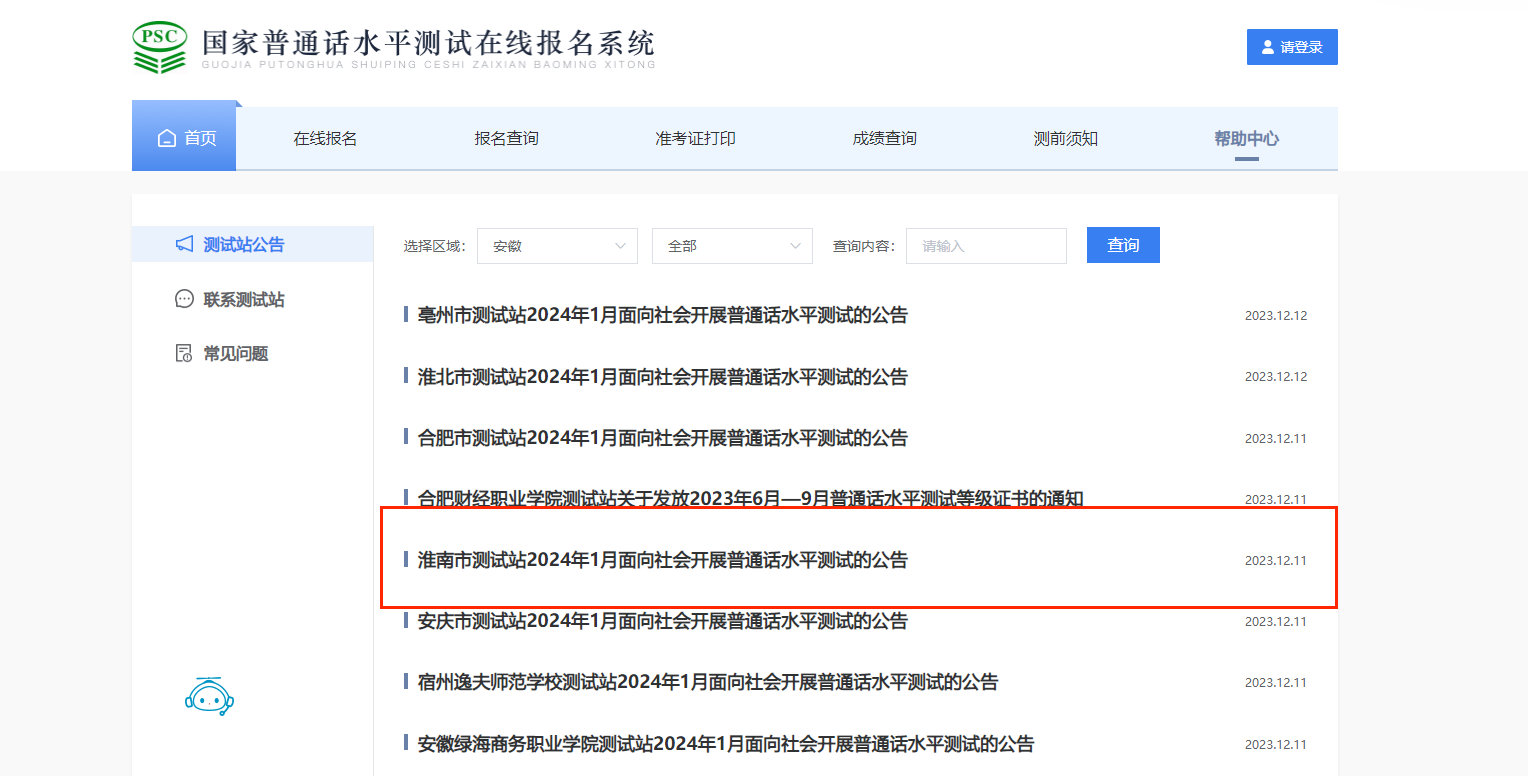This screenshot has height=776, width=1528.
Task: Click the megaphone icon beside 测试站公告
Action: [x=184, y=244]
